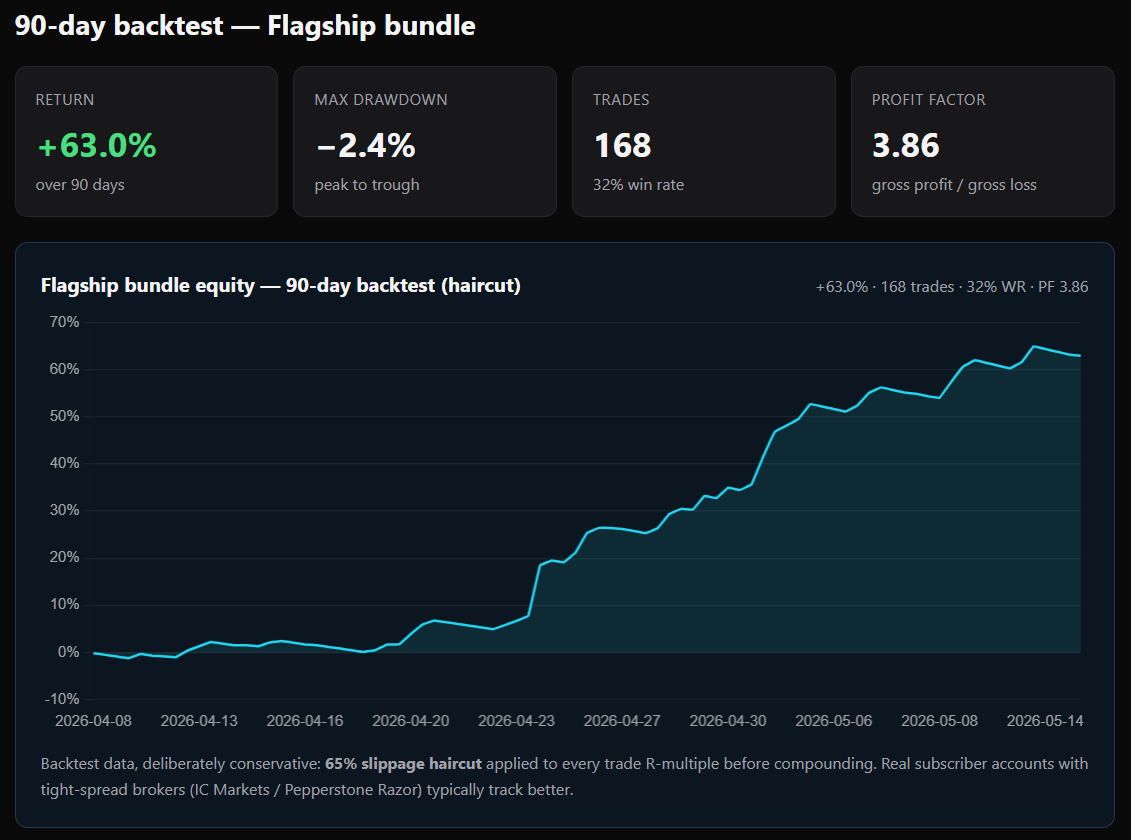Click the 168 trades figure
The height and width of the screenshot is (840, 1131).
[622, 146]
